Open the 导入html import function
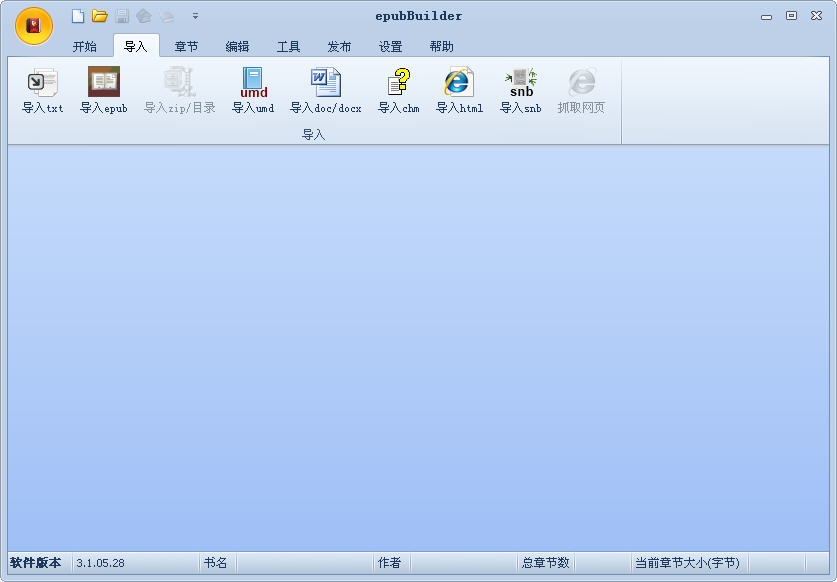837x582 pixels. click(457, 90)
